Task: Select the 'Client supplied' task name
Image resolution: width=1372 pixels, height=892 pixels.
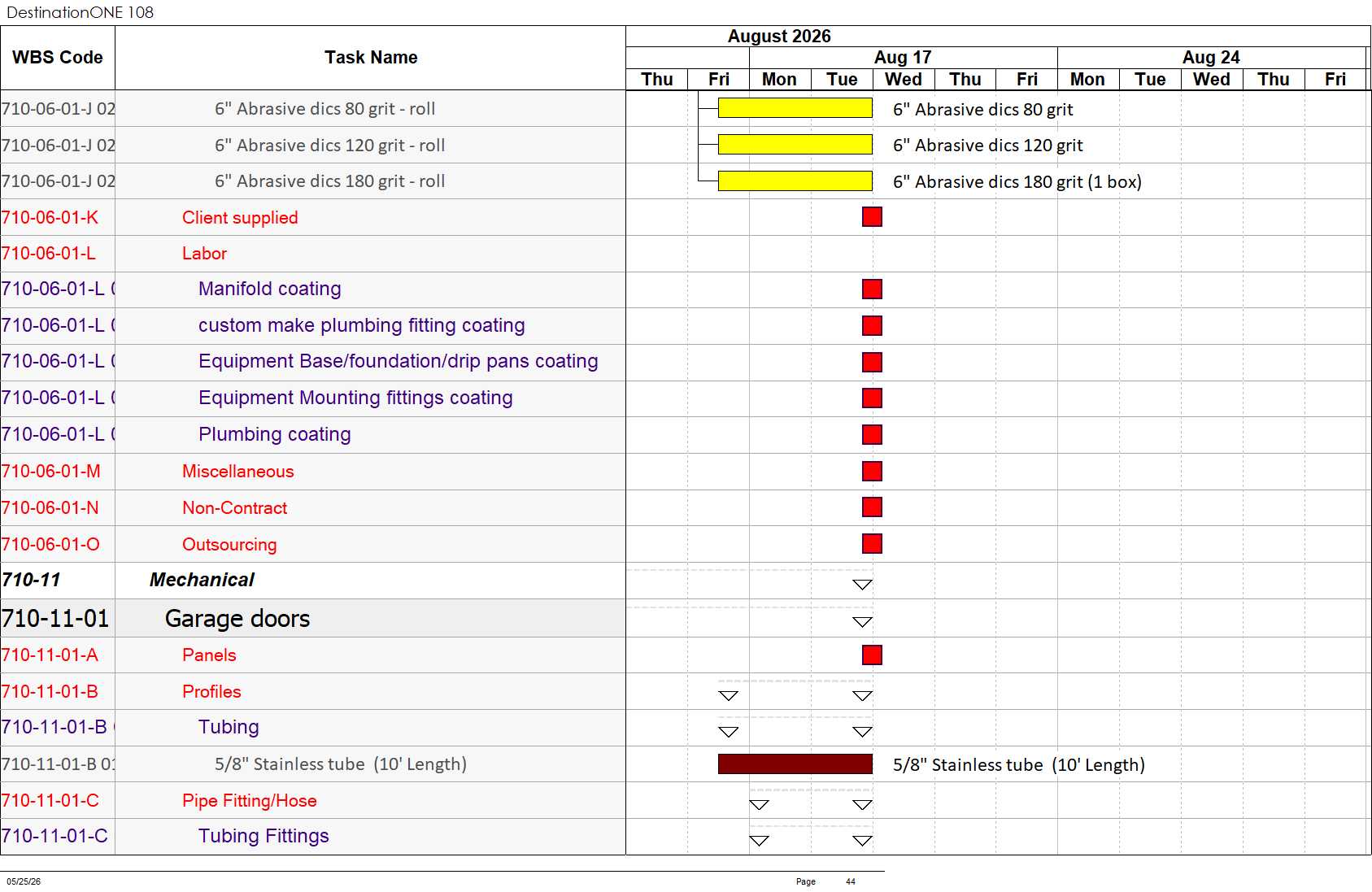Action: pyautogui.click(x=240, y=218)
